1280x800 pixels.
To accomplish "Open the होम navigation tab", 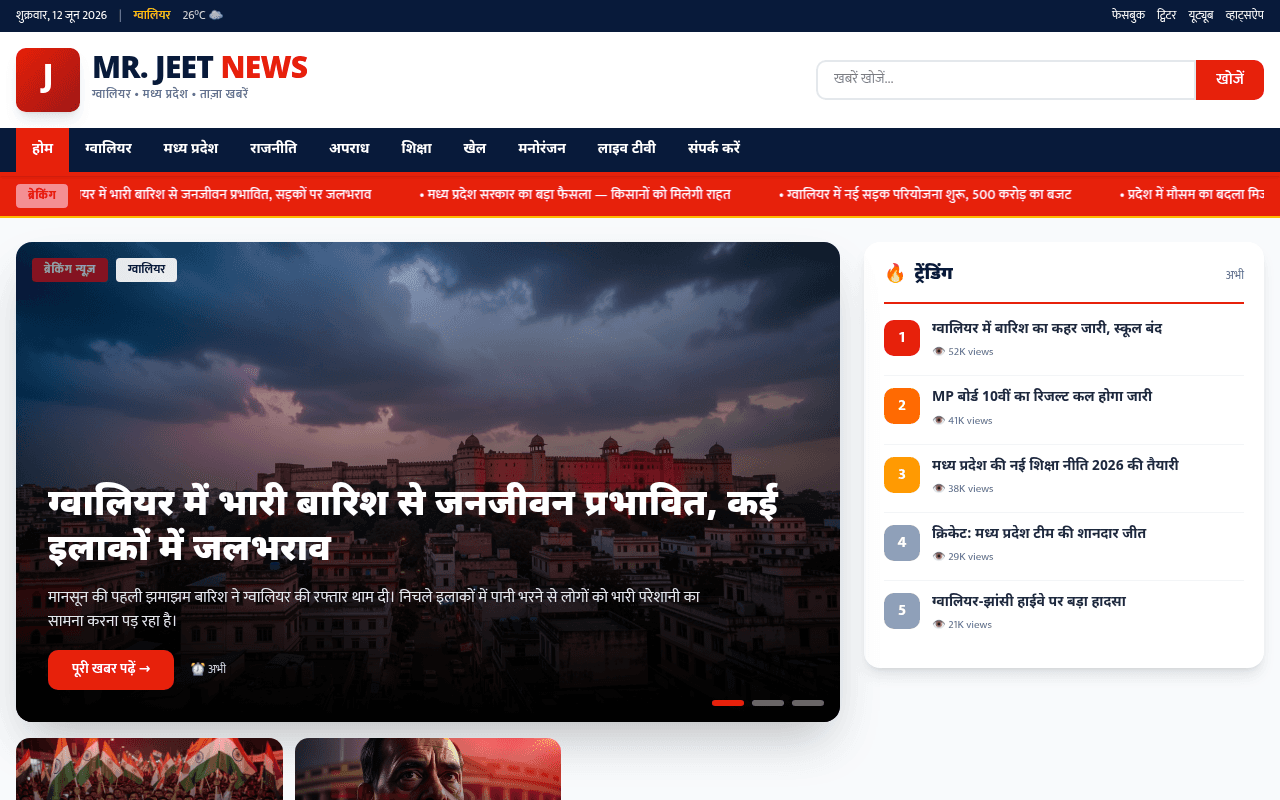I will point(42,149).
